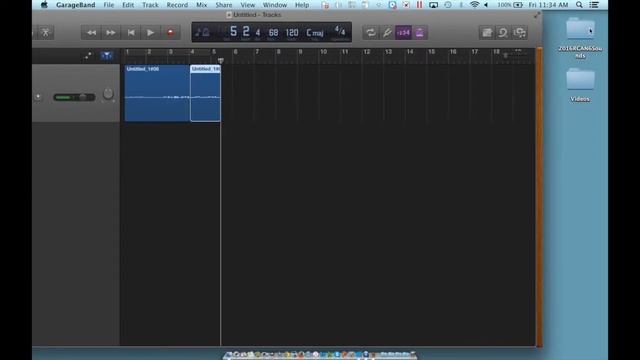Open the C maj key signature popup
The image size is (640, 360).
[315, 33]
